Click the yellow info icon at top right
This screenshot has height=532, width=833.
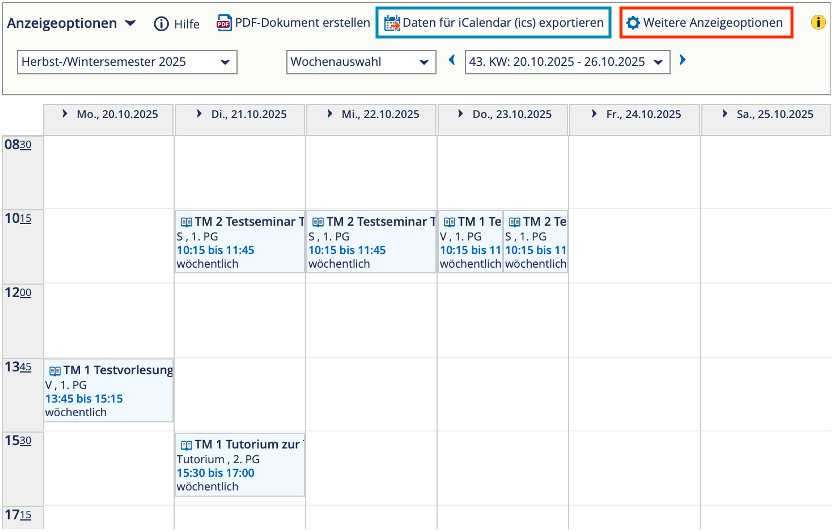[x=818, y=23]
